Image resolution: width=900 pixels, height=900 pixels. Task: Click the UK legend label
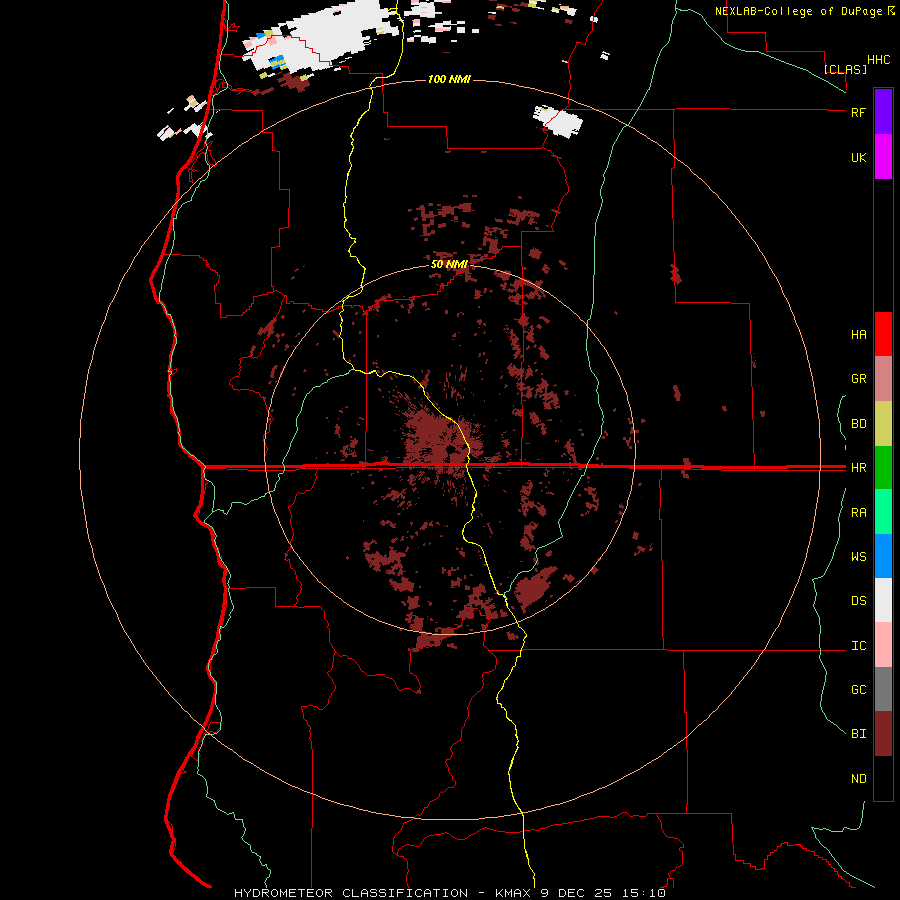point(858,157)
